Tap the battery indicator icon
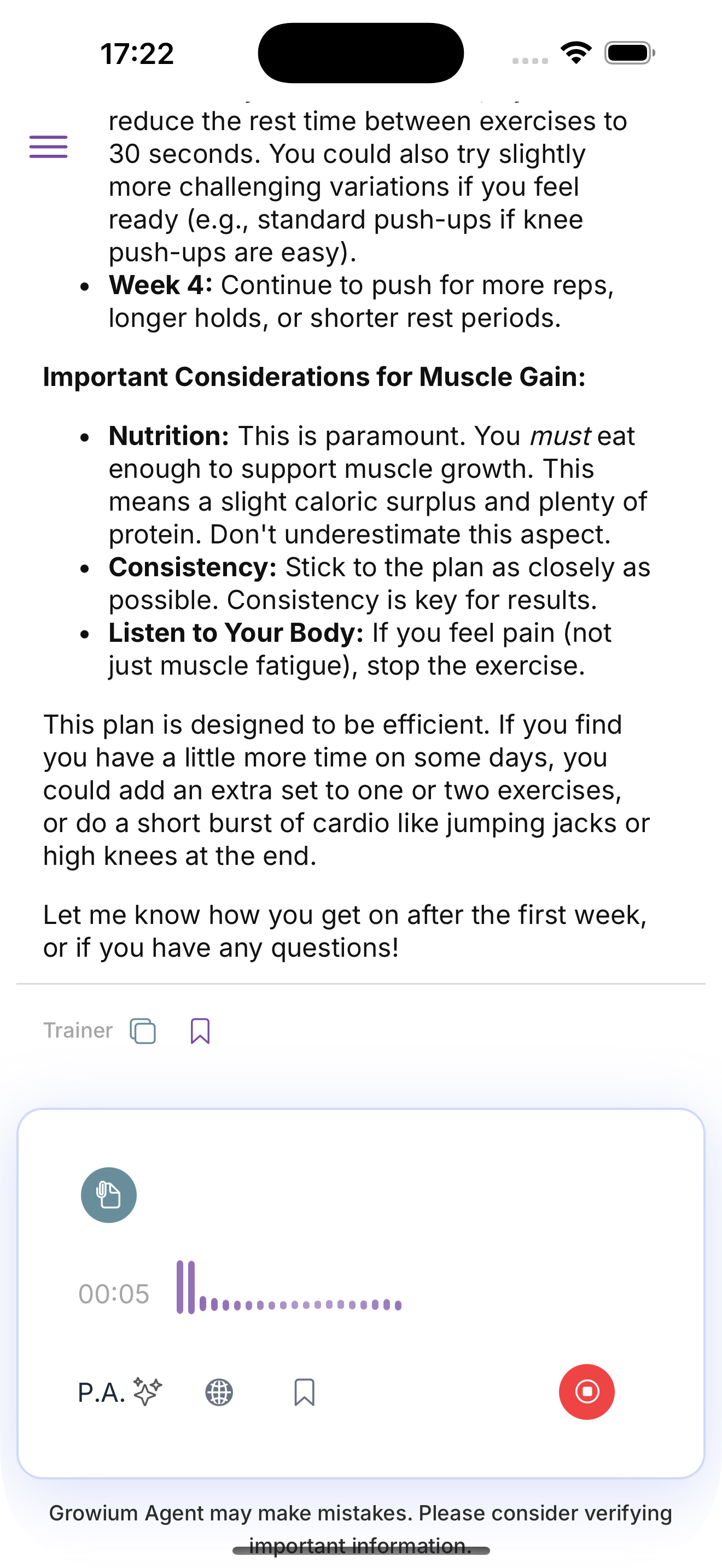 point(630,53)
